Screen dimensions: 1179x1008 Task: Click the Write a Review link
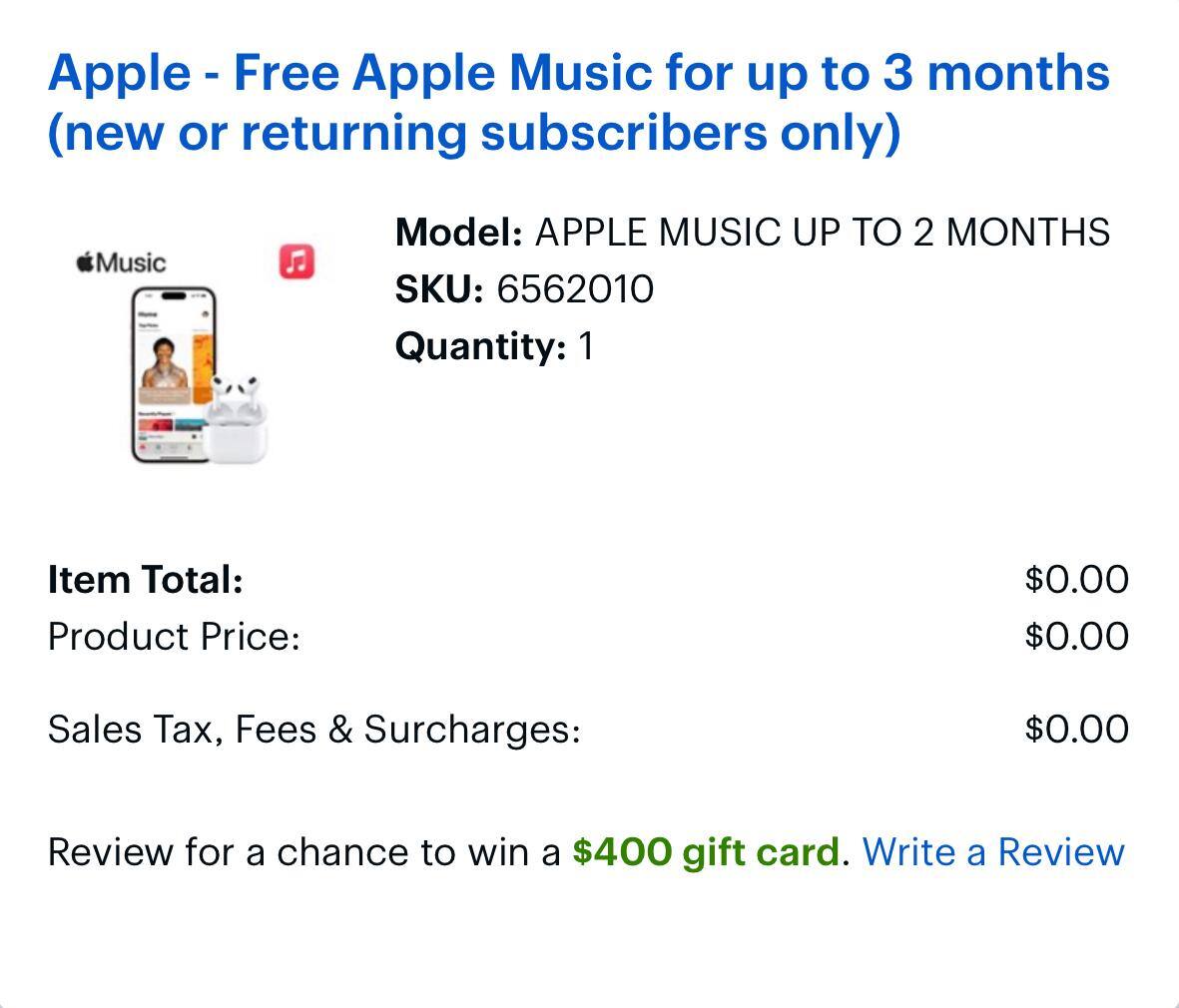coord(992,852)
